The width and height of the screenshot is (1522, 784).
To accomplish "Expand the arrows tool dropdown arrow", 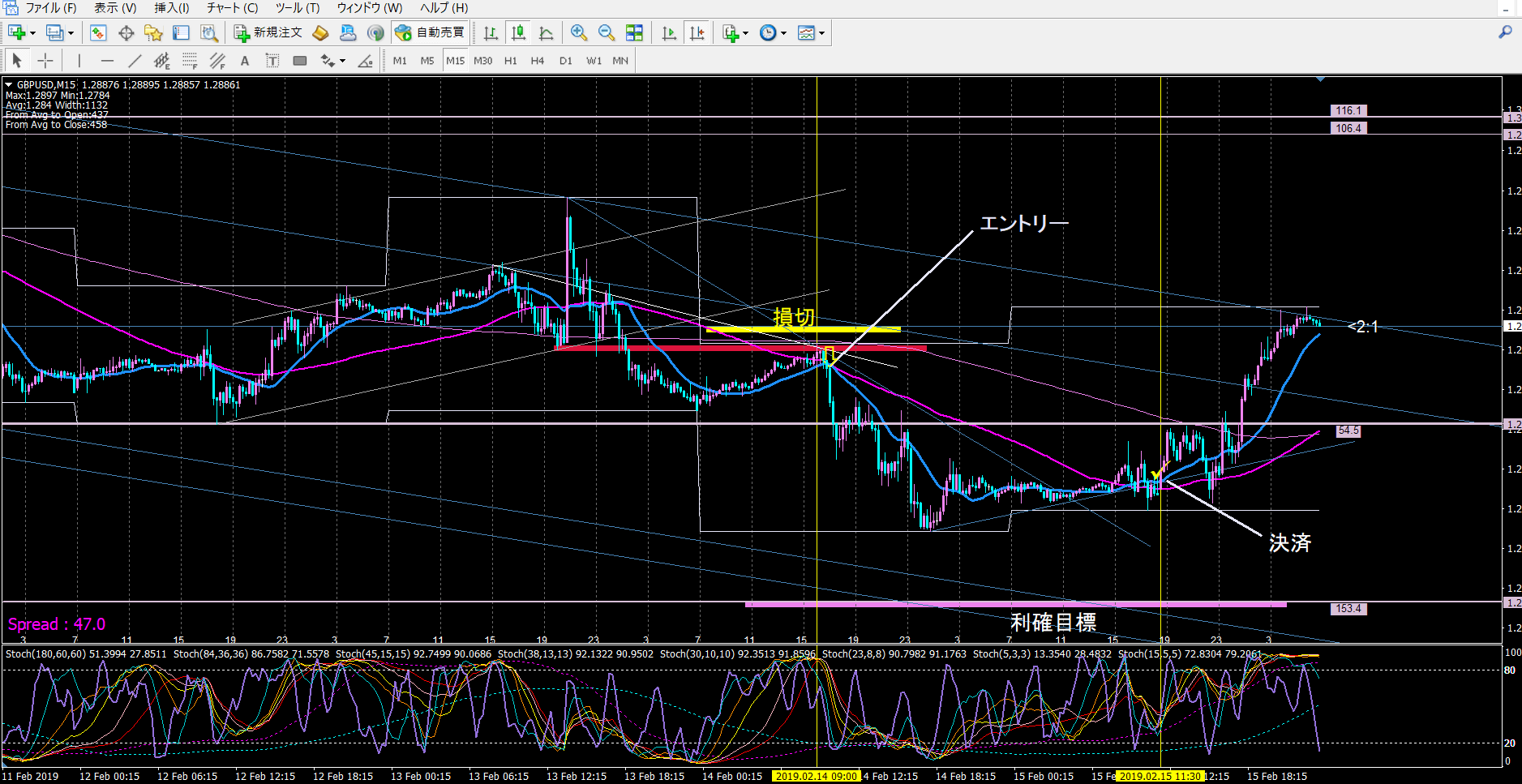I will [x=342, y=62].
